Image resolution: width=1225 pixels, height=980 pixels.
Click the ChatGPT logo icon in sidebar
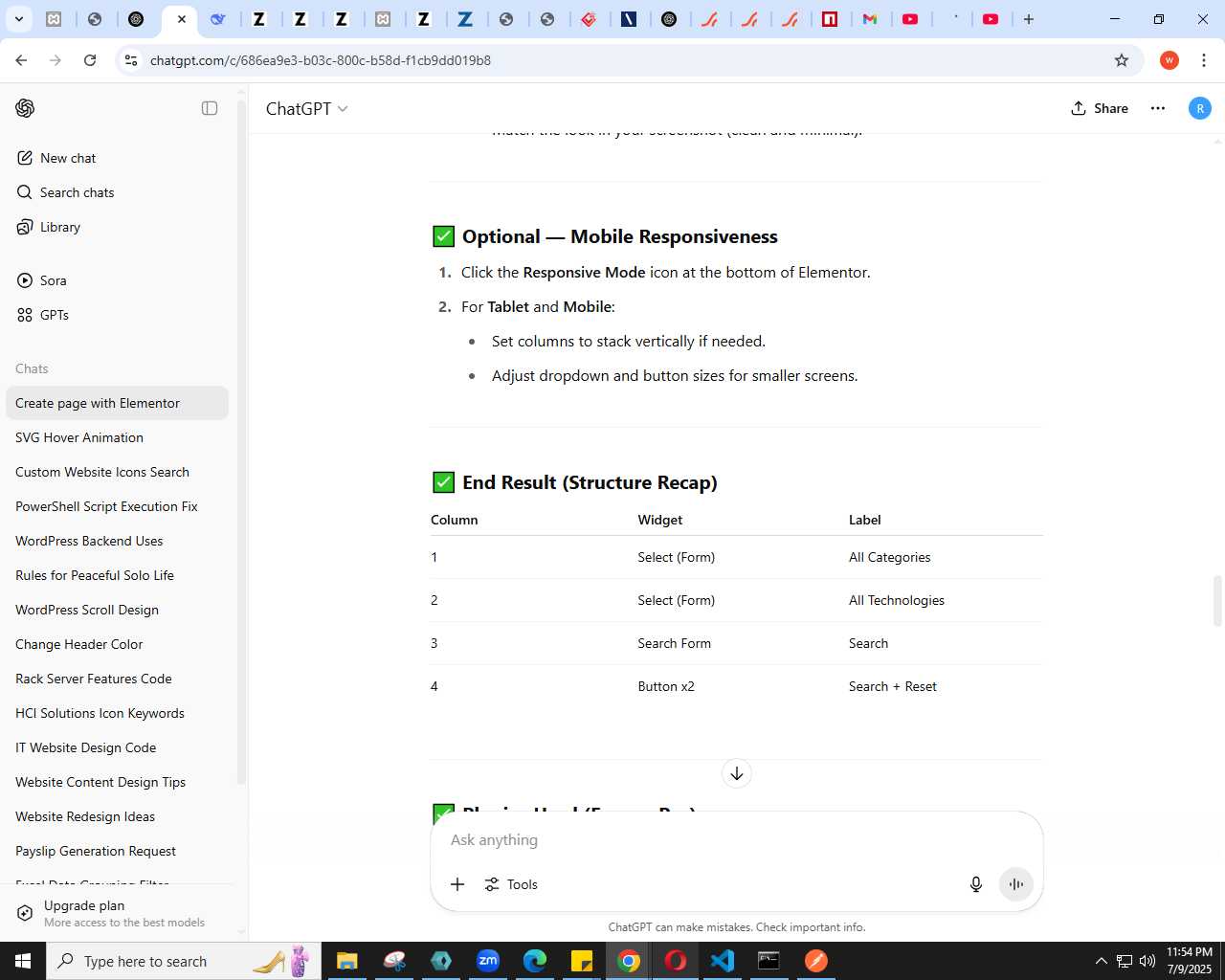(25, 108)
